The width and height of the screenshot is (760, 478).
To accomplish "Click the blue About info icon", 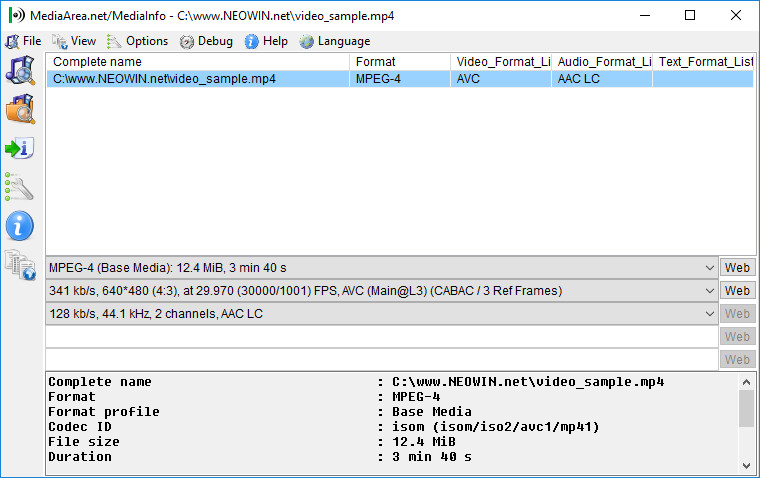I will 20,225.
